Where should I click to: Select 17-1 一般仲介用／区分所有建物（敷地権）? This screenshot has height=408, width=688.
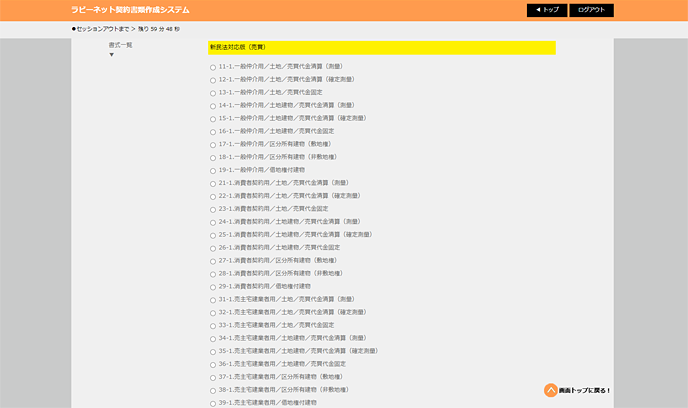213,145
